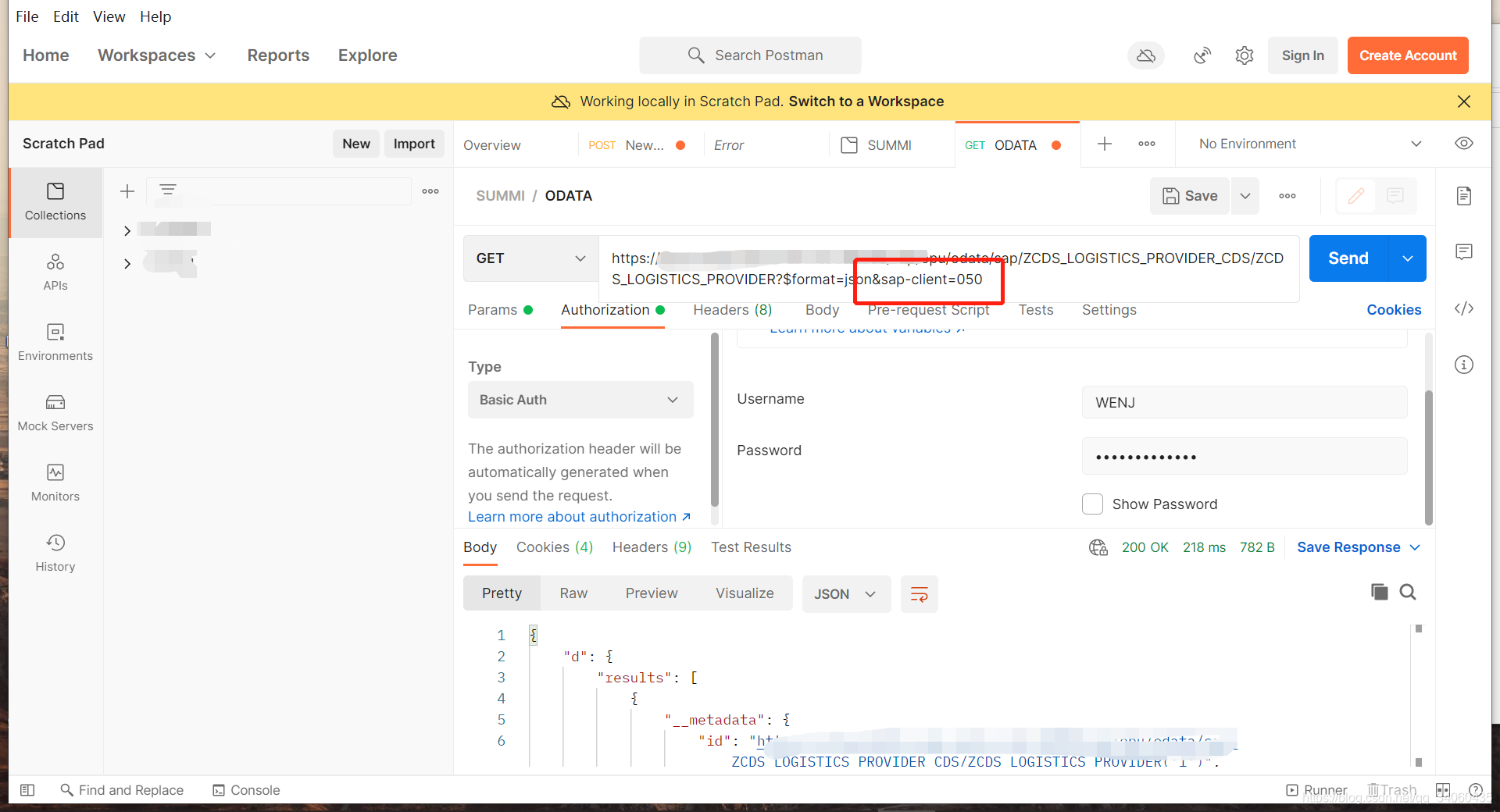This screenshot has width=1500, height=812.
Task: Open the help icon in status bar
Action: (1476, 790)
